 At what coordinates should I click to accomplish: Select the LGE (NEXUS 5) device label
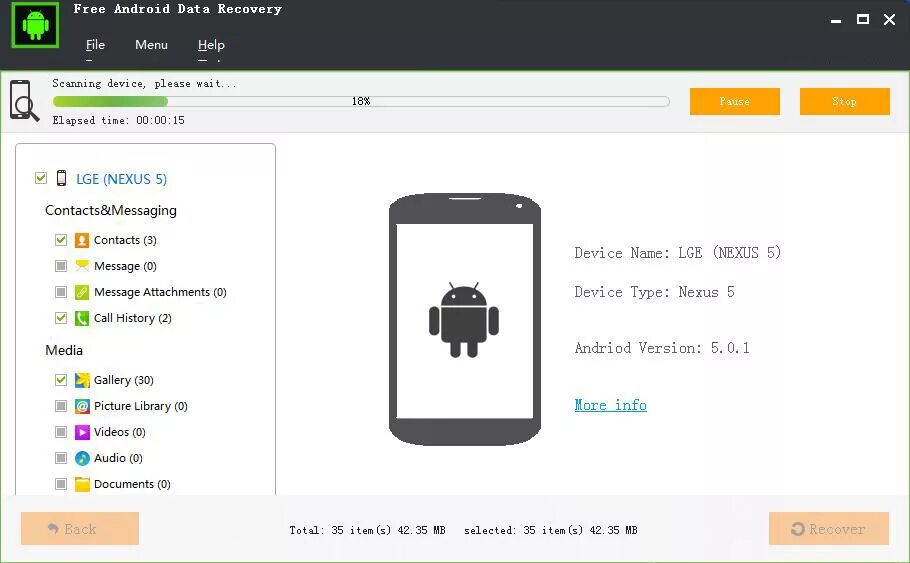coord(121,179)
